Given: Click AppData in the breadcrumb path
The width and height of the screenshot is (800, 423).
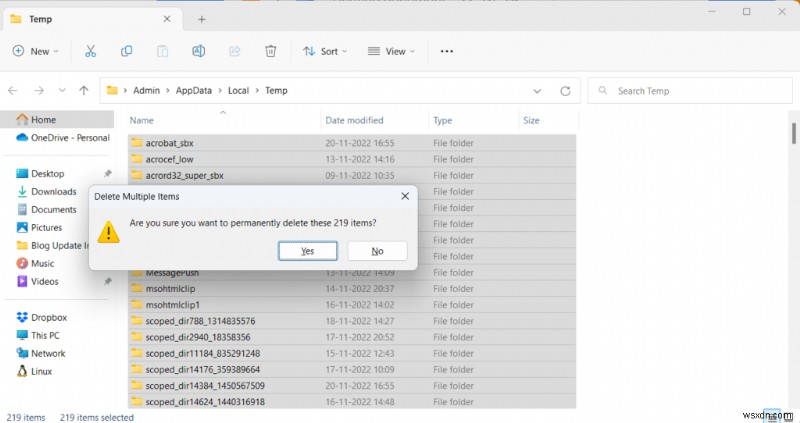Looking at the screenshot, I should click(193, 90).
